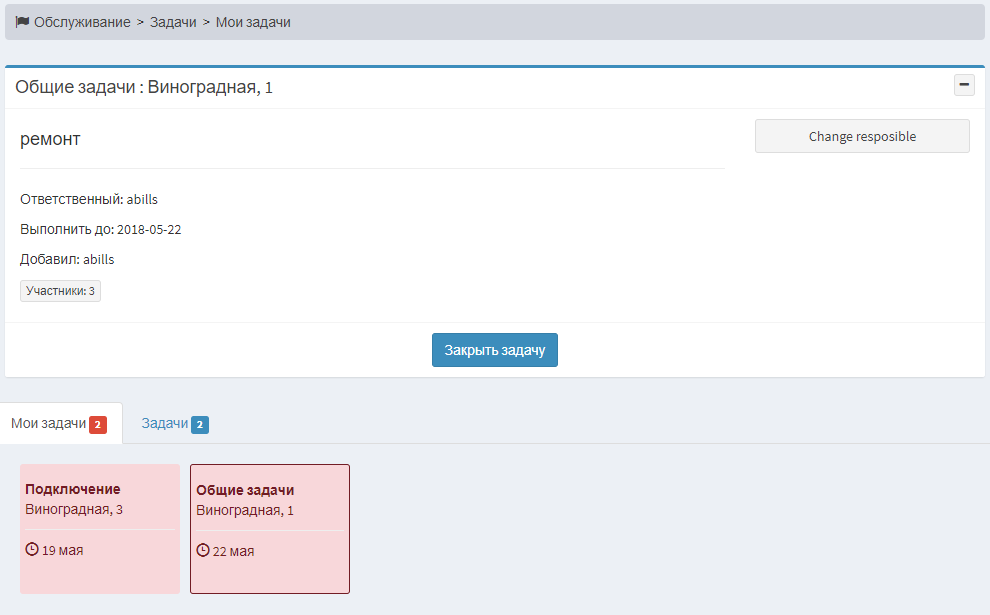This screenshot has height=615, width=990.
Task: Click the clock icon next to 19 мая
Action: (32, 549)
